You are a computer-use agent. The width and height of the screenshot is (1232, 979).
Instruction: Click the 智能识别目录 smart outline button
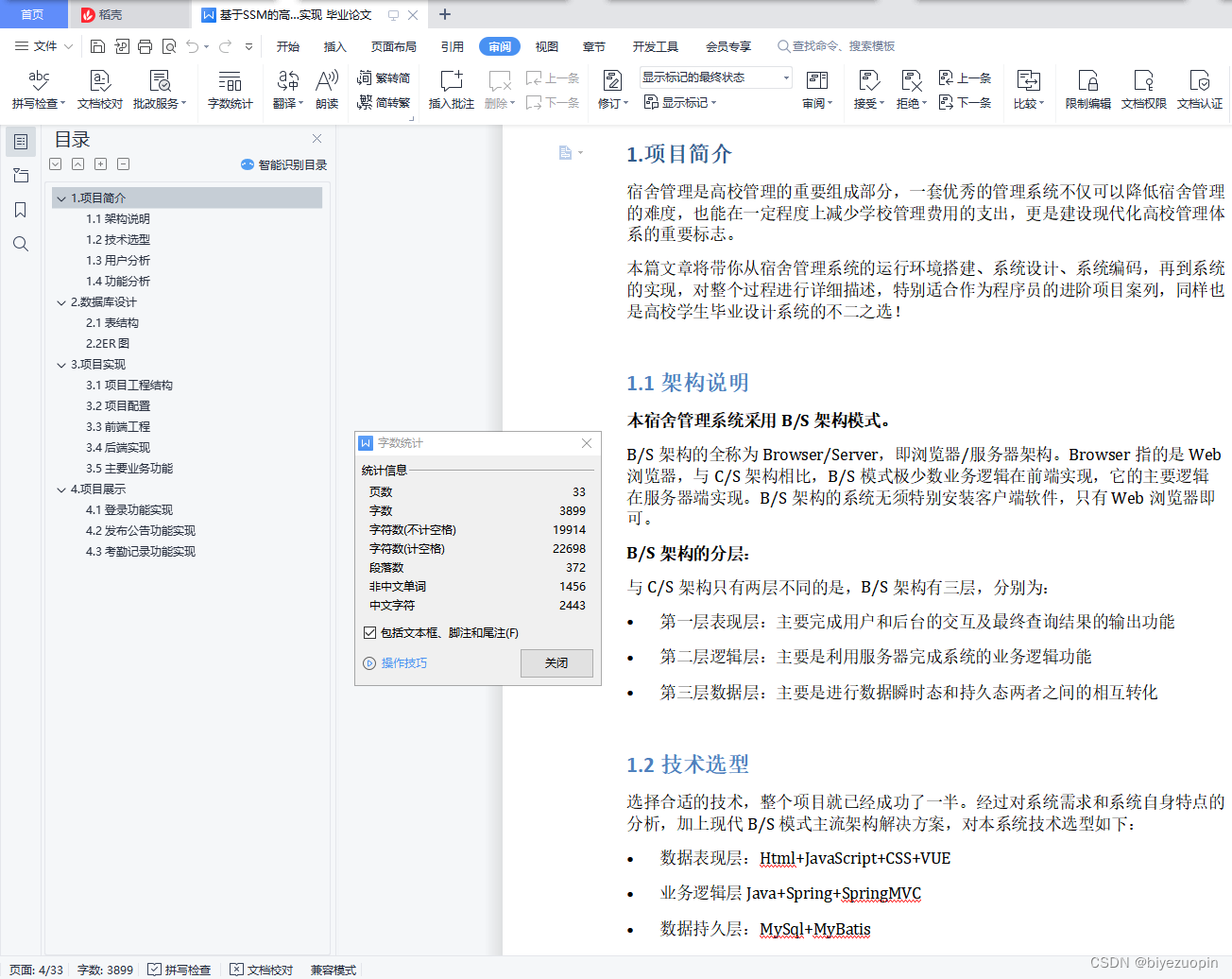284,164
